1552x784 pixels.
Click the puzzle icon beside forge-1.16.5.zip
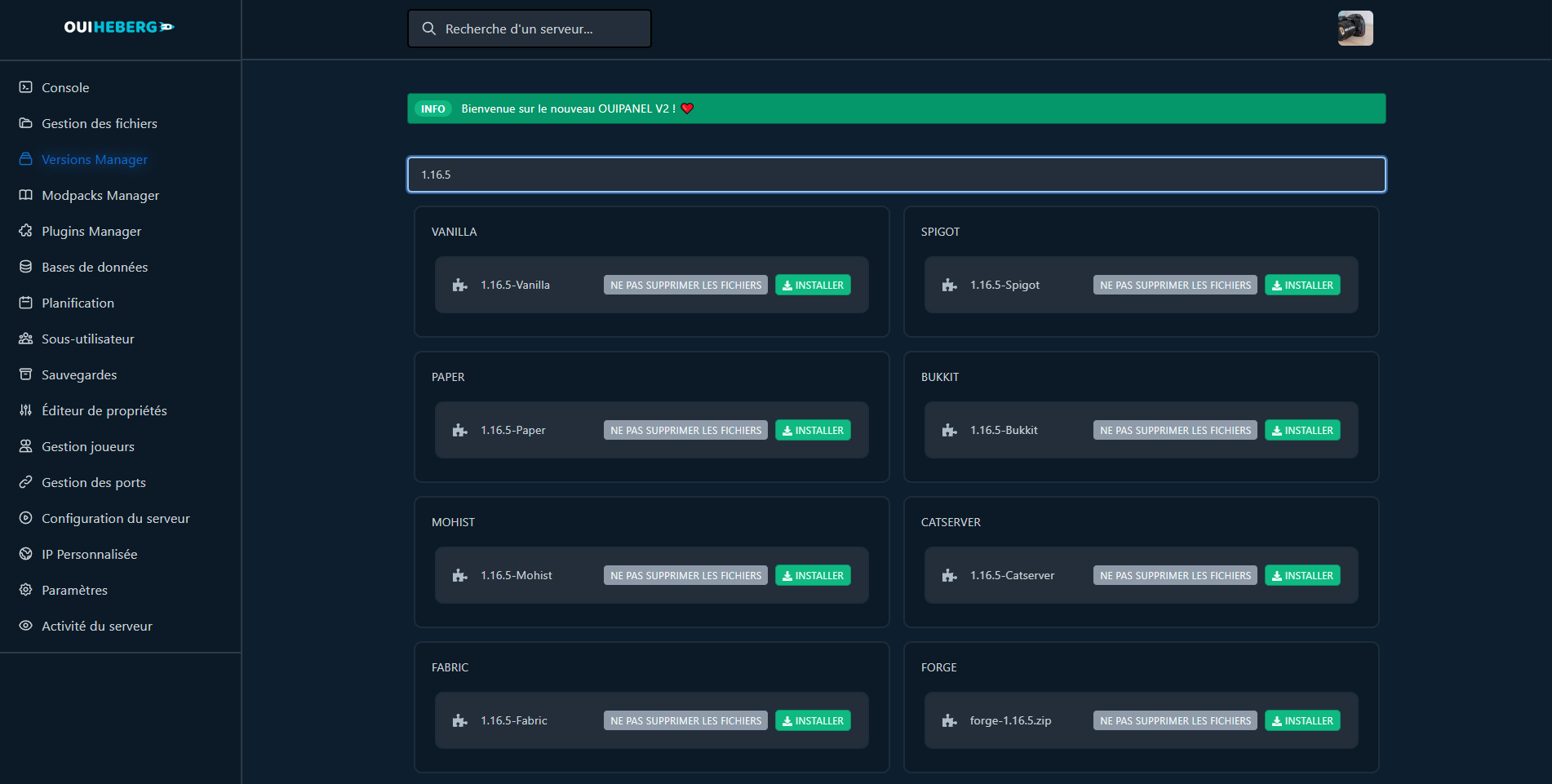[x=950, y=720]
